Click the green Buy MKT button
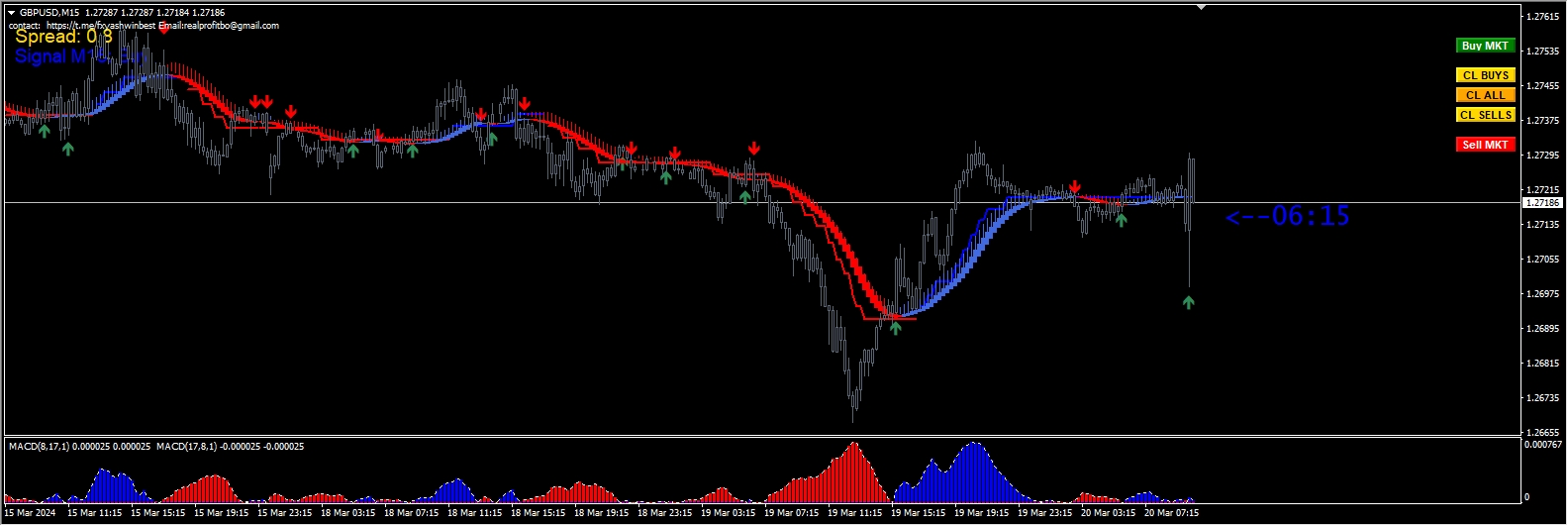1568x526 pixels. pos(1485,46)
